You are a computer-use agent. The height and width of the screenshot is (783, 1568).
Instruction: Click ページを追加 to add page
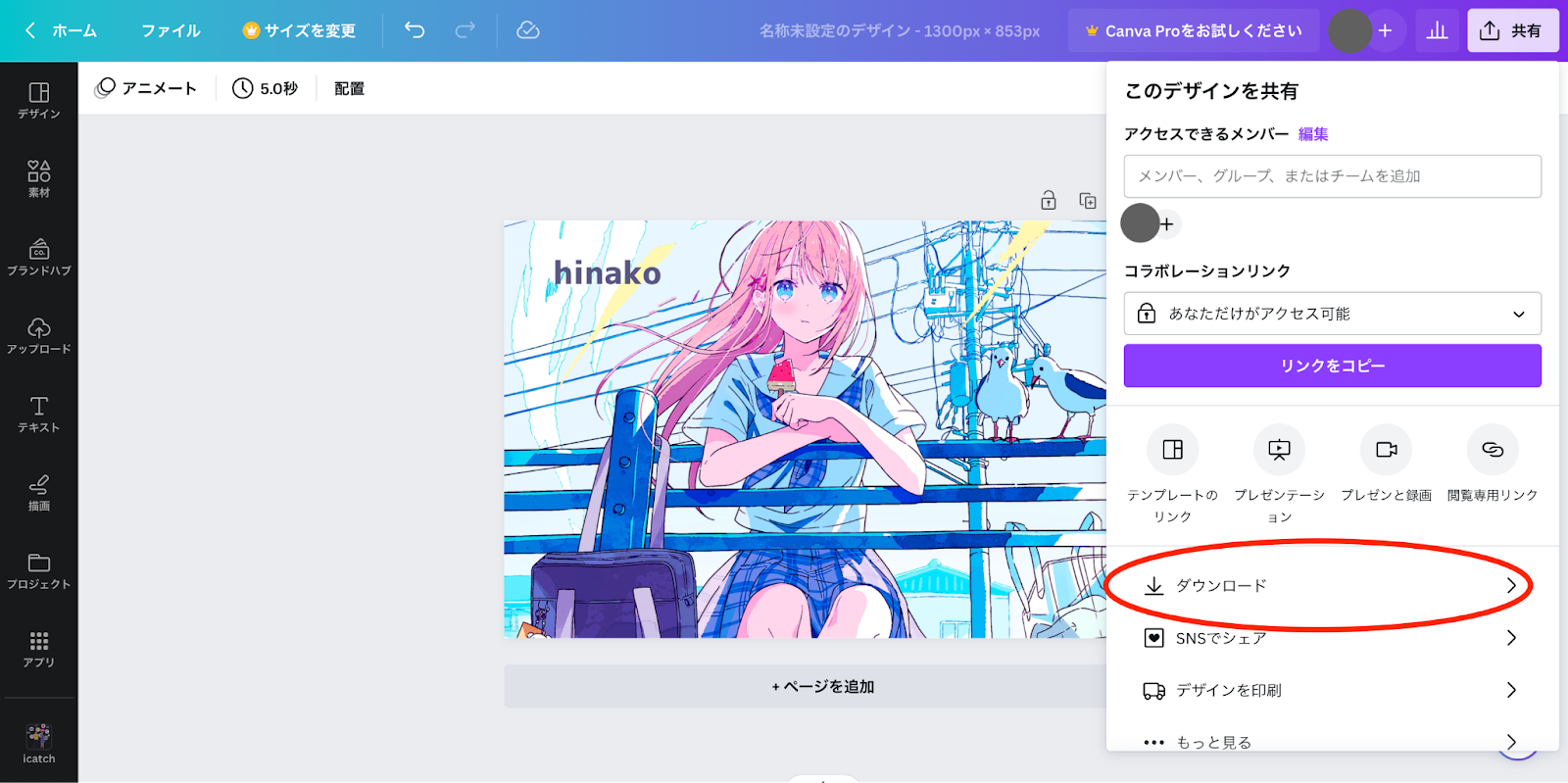click(x=823, y=686)
